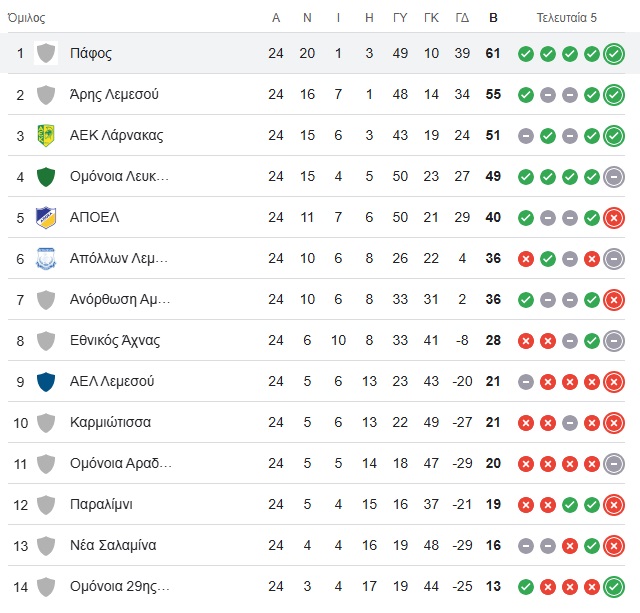Click the Τελευταία 5 column header

coord(567,18)
